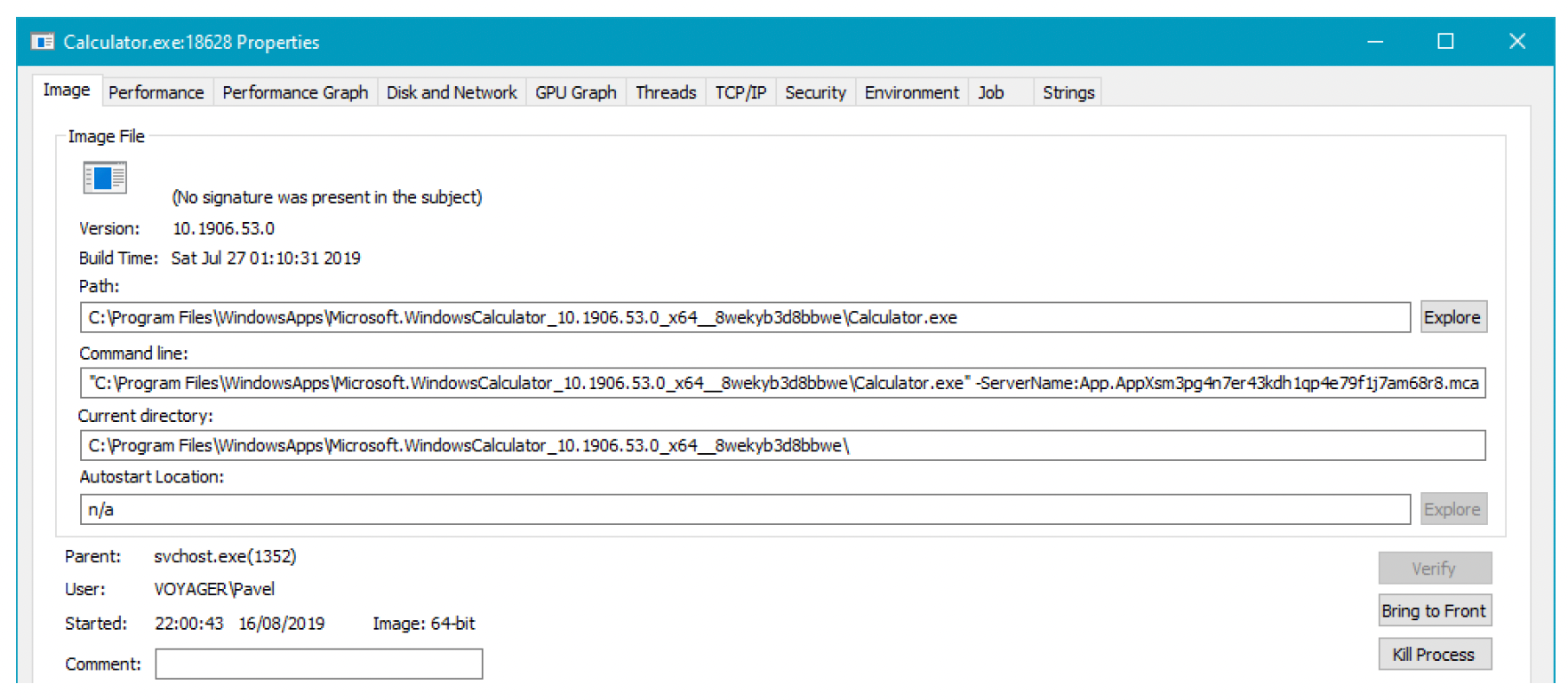Screen dimensions: 1568x700
Task: Click parent process svchost.exe(1352)
Action: (225, 556)
